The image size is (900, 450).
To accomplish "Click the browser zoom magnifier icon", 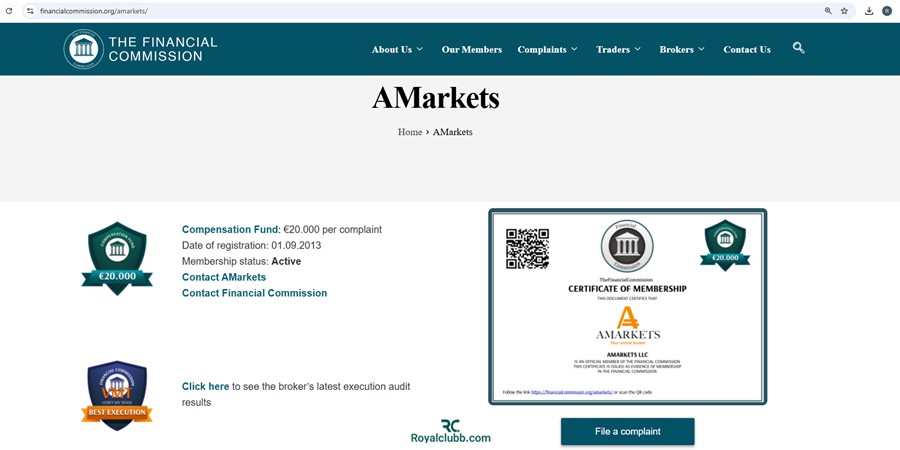I will tap(828, 11).
